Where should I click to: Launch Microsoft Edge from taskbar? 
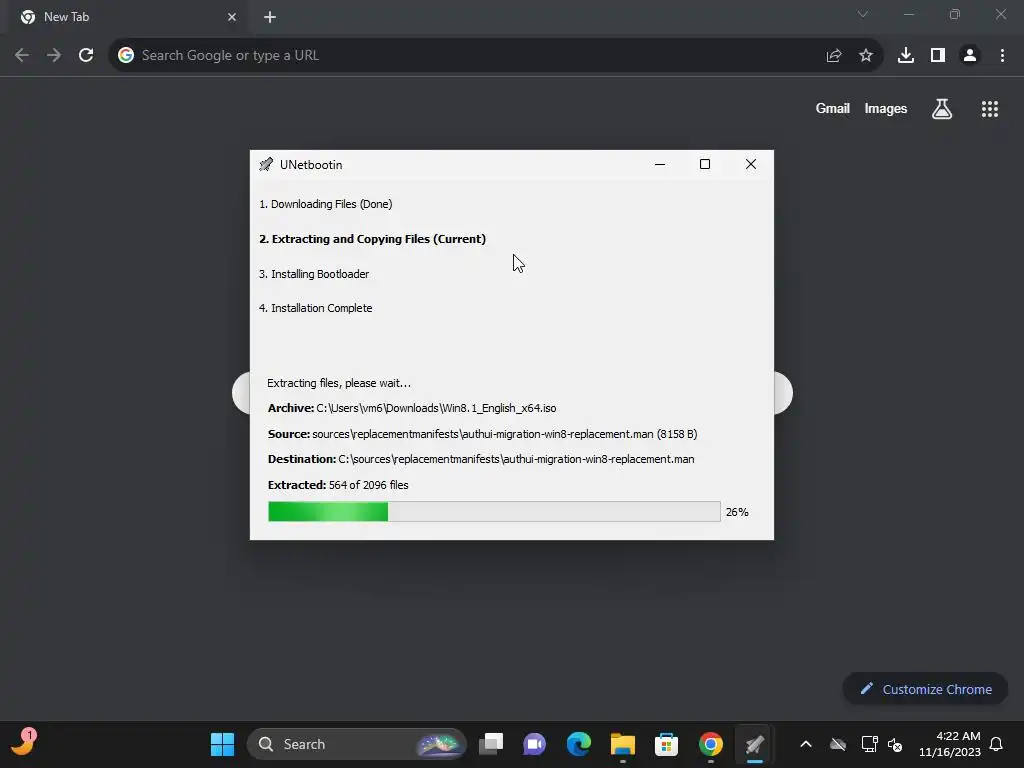[579, 744]
